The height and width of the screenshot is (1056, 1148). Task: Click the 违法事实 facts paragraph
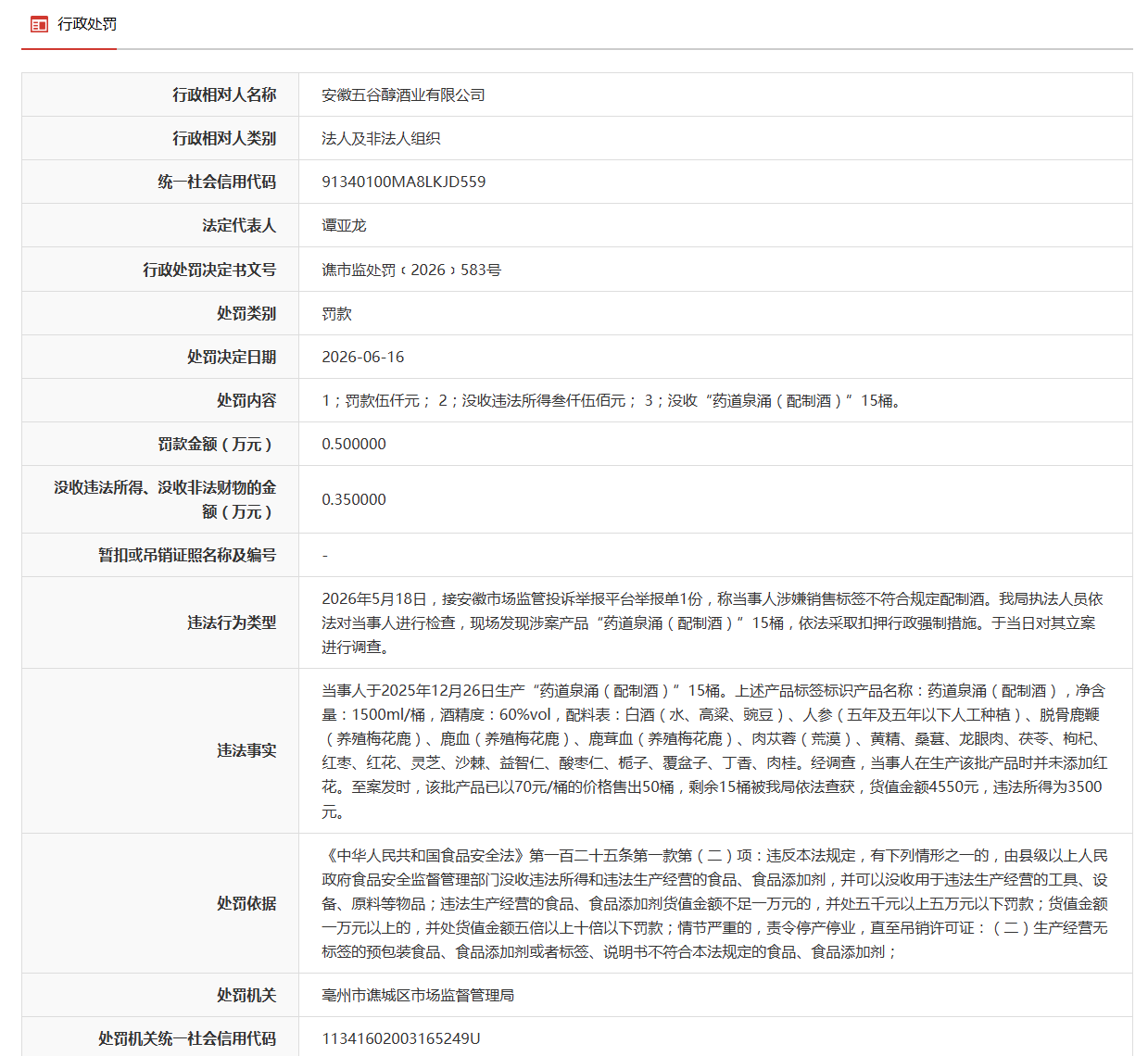[714, 751]
